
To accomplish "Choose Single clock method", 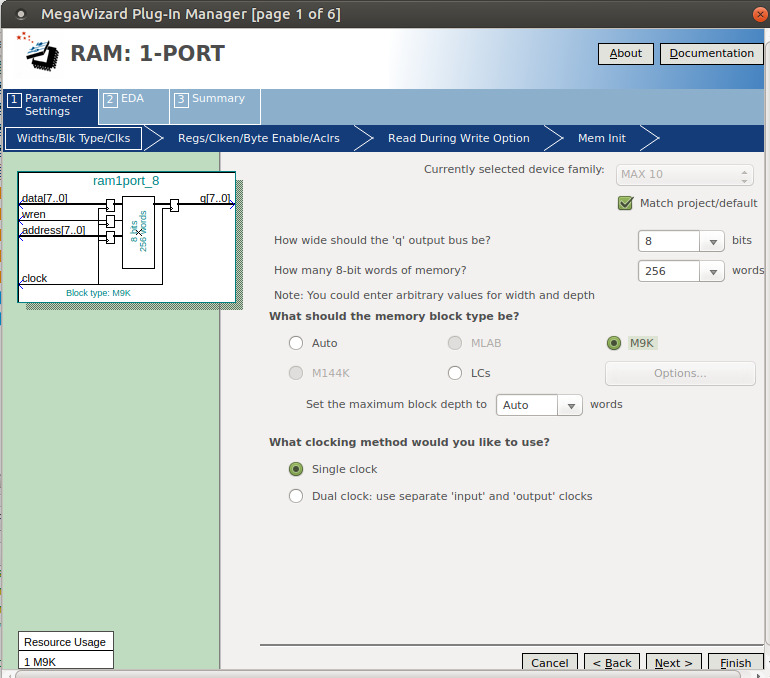I will 296,469.
